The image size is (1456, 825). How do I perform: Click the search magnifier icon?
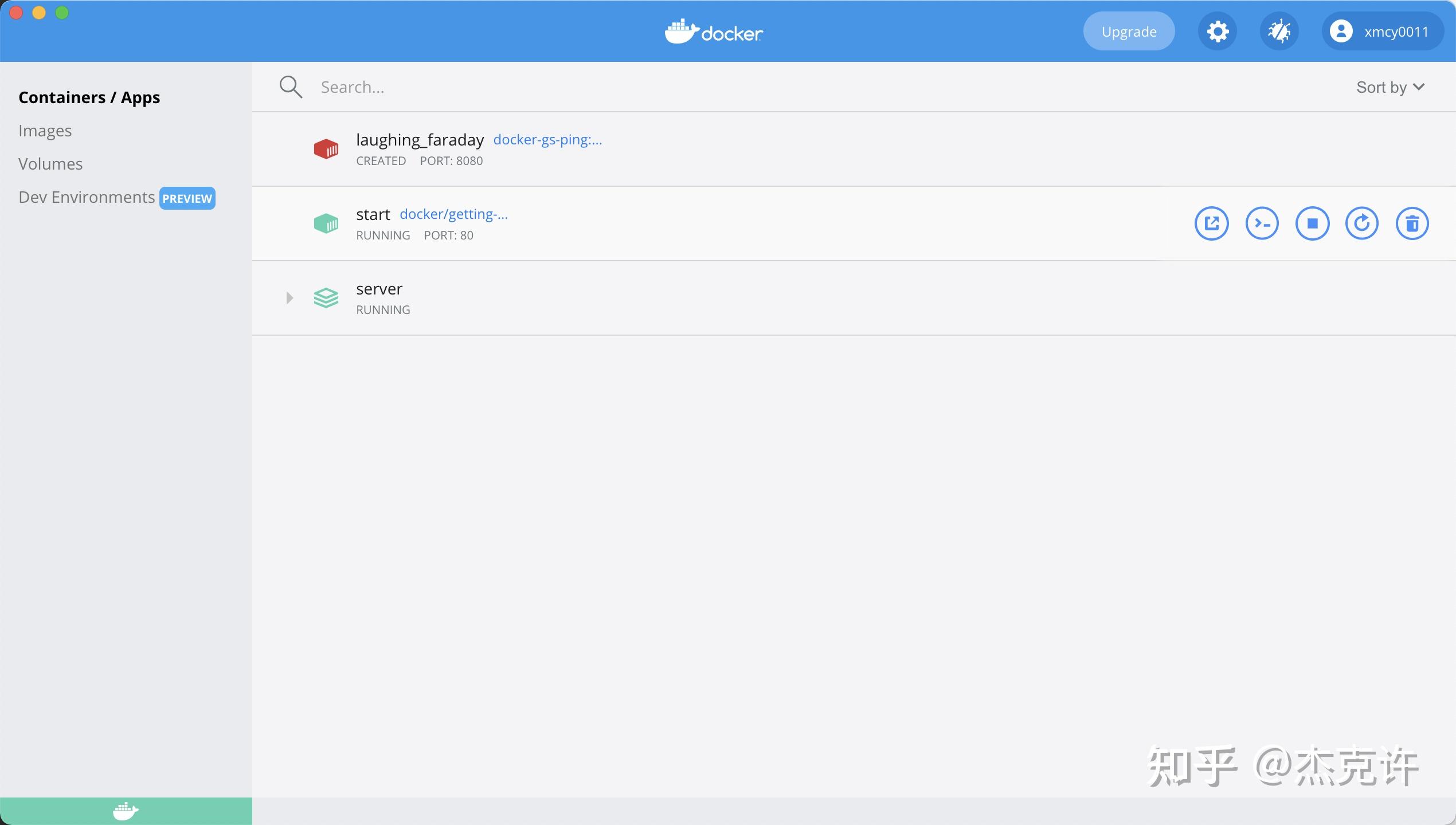tap(291, 87)
